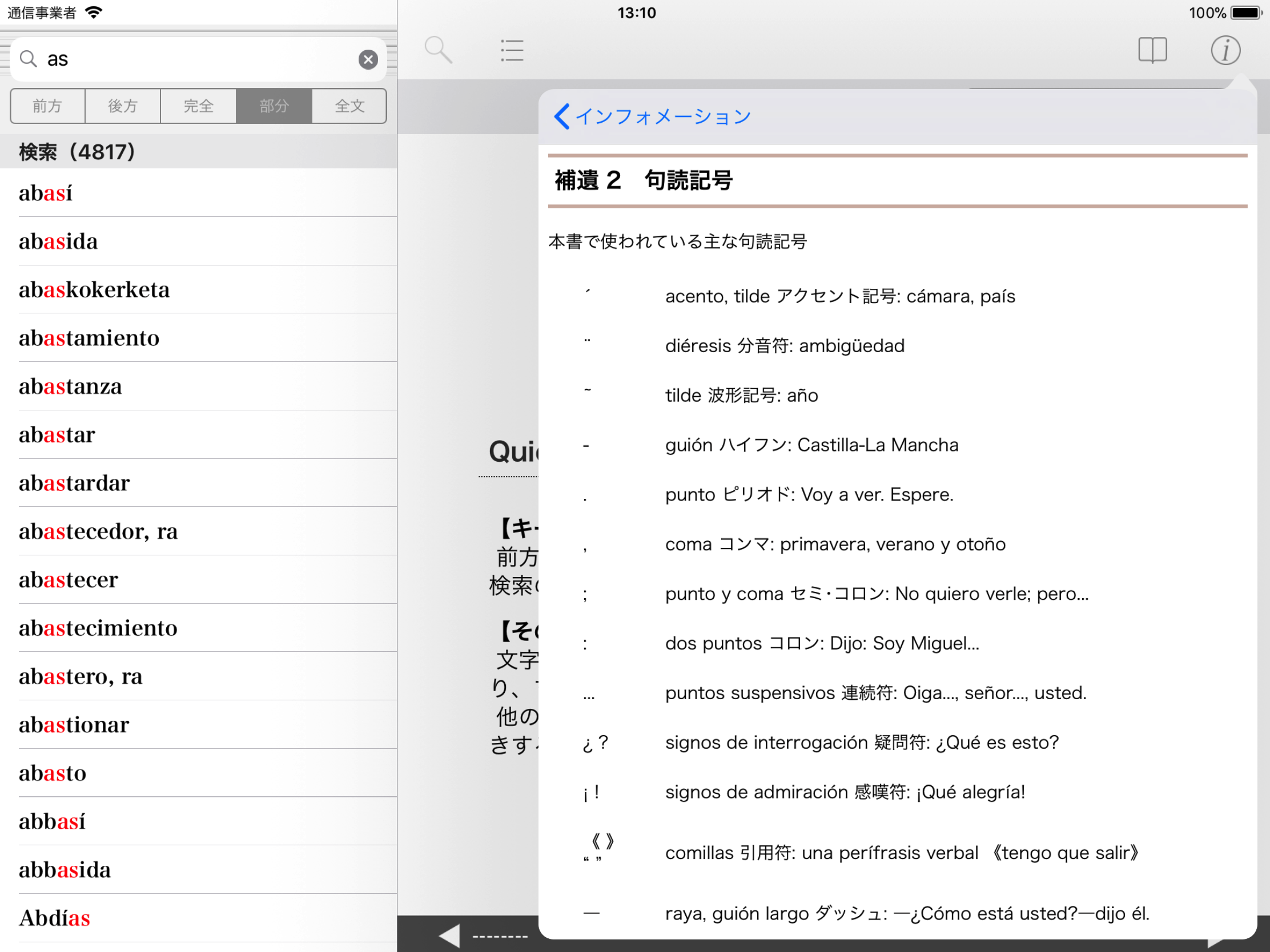Select 完全 exact match mode
The image size is (1270, 952).
coord(199,106)
